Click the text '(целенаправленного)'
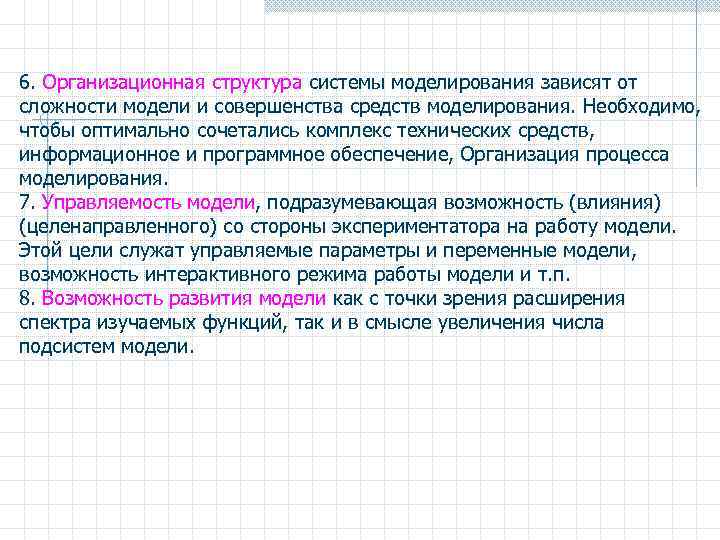The height and width of the screenshot is (540, 720). [118, 227]
